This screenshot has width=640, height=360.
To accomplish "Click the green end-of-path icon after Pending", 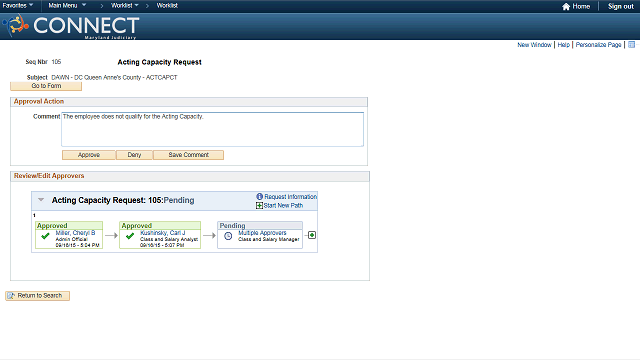I will (312, 235).
